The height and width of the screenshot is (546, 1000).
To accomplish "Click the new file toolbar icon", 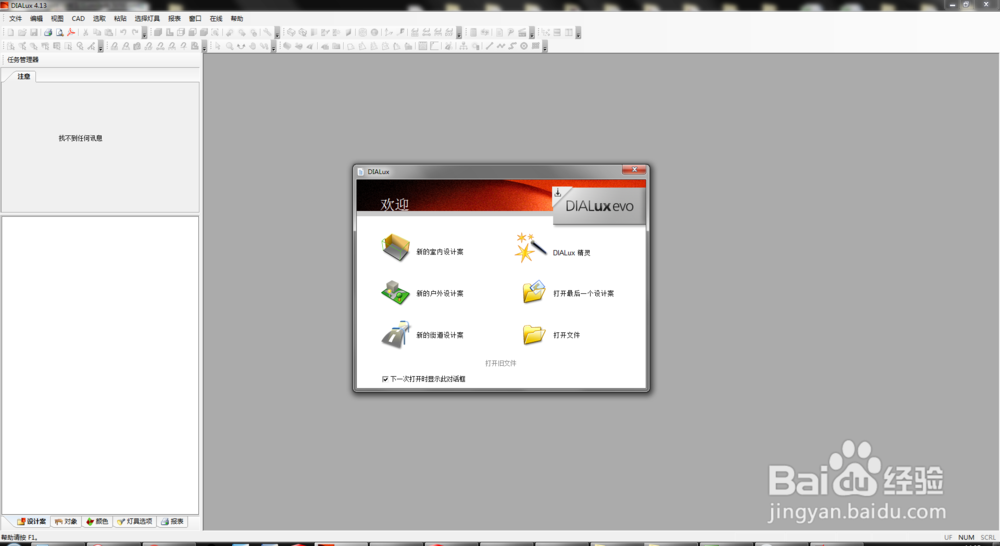I will [11, 32].
